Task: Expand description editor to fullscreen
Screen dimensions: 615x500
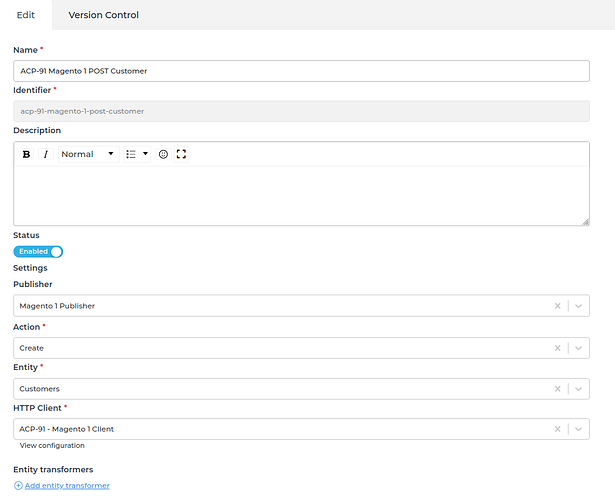Action: coord(181,154)
